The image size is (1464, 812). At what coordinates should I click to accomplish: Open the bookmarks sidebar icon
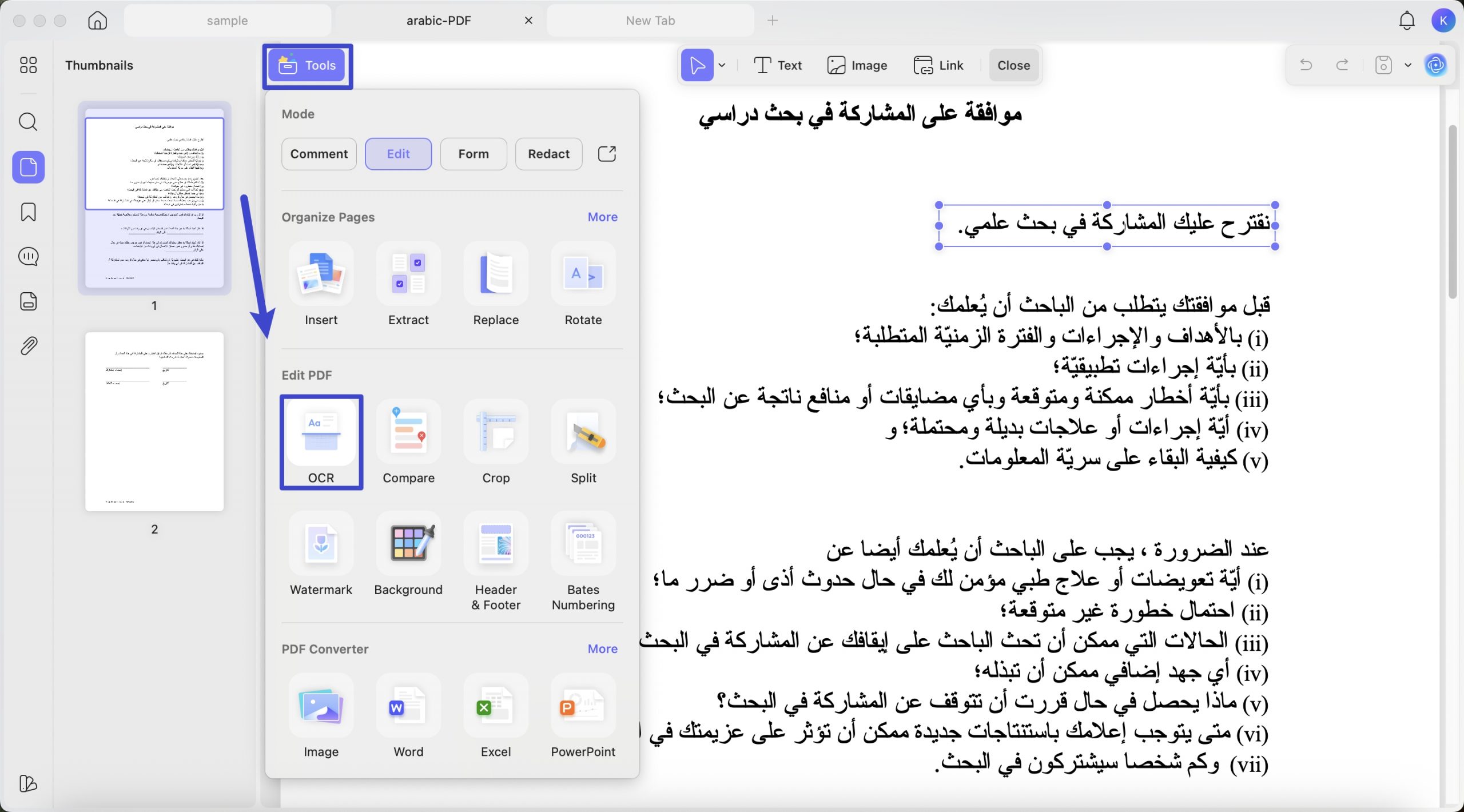[28, 212]
